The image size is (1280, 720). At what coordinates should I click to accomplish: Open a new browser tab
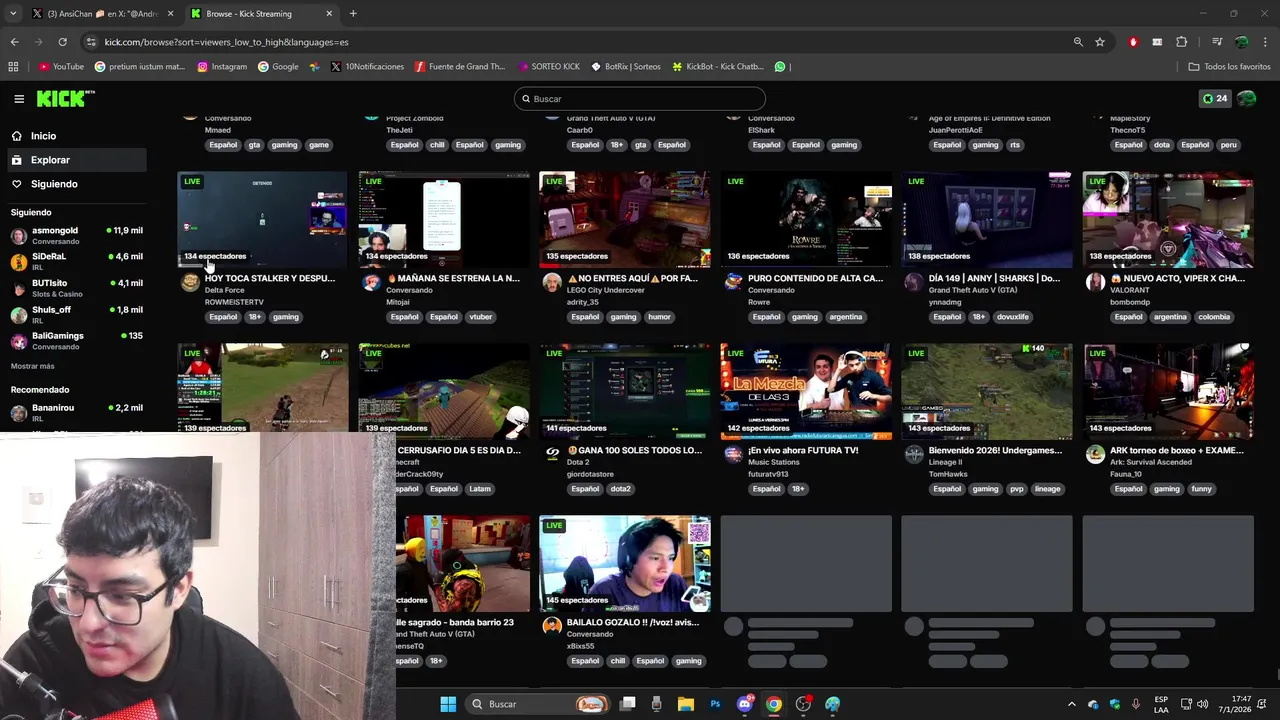coord(353,14)
